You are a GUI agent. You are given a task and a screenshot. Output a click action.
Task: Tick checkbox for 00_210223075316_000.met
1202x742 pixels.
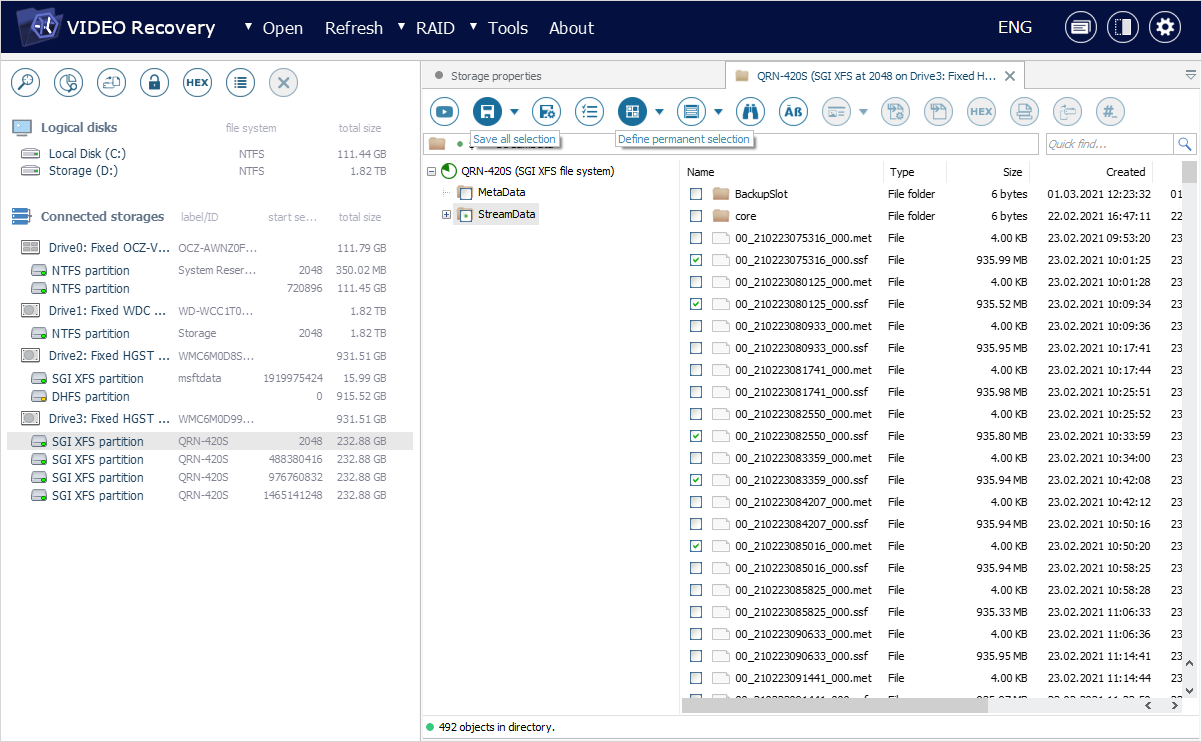point(696,238)
